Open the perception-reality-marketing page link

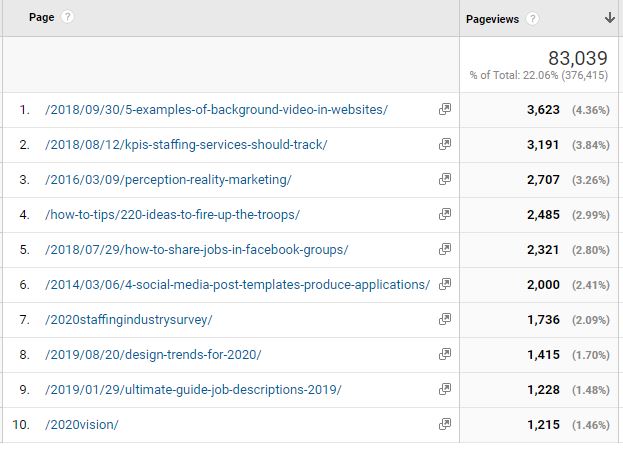pyautogui.click(x=168, y=180)
